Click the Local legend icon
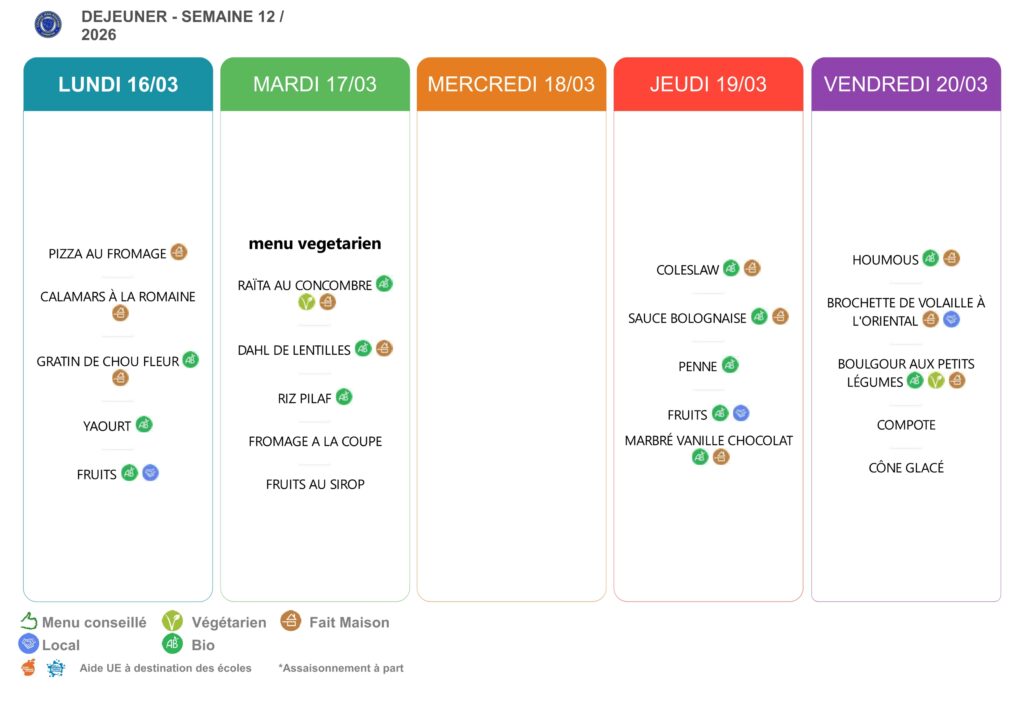The width and height of the screenshot is (1024, 724). tap(28, 644)
